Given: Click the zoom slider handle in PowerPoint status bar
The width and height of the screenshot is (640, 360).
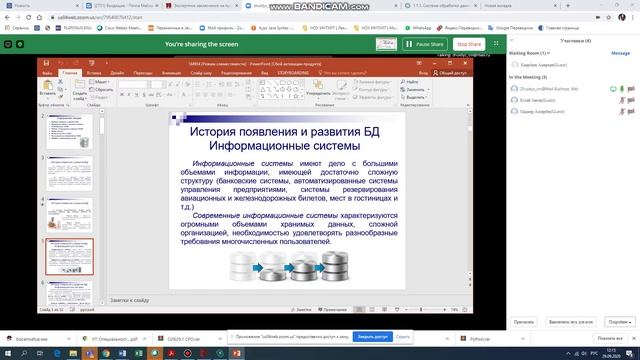Looking at the screenshot, I should tap(421, 310).
